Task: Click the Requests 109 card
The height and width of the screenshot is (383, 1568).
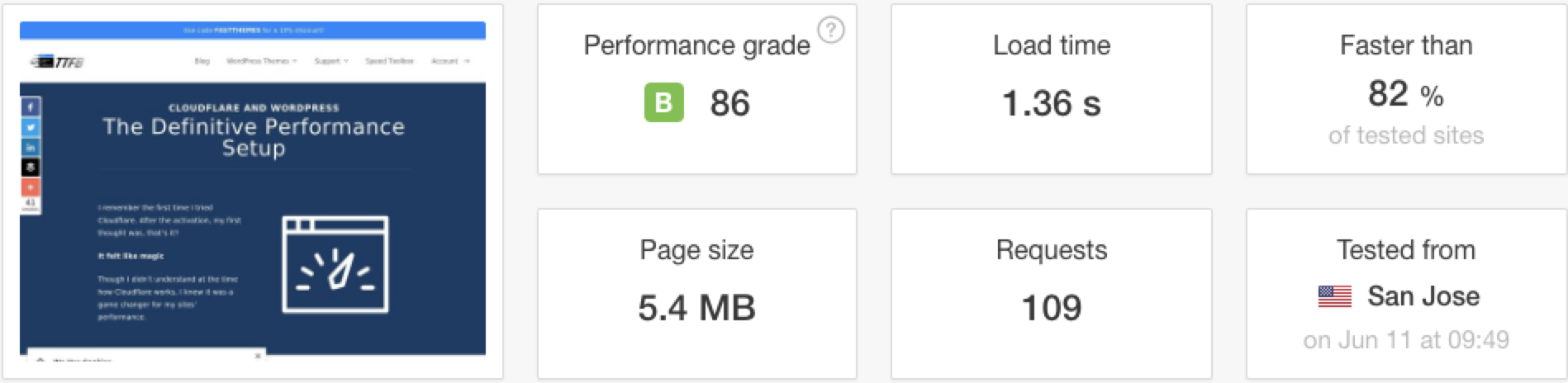Action: point(1051,294)
